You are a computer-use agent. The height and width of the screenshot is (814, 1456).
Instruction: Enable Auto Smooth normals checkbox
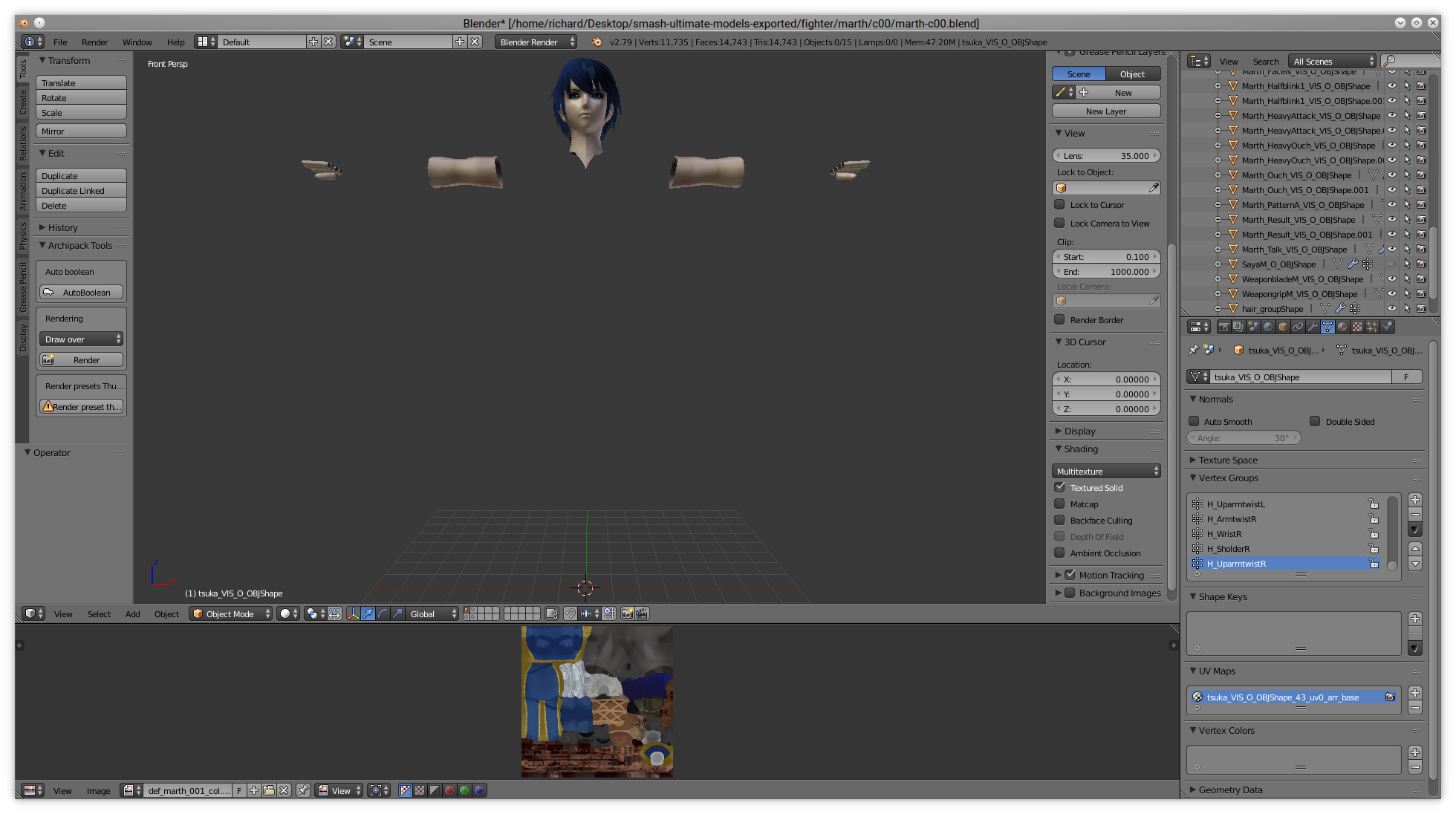tap(1194, 421)
